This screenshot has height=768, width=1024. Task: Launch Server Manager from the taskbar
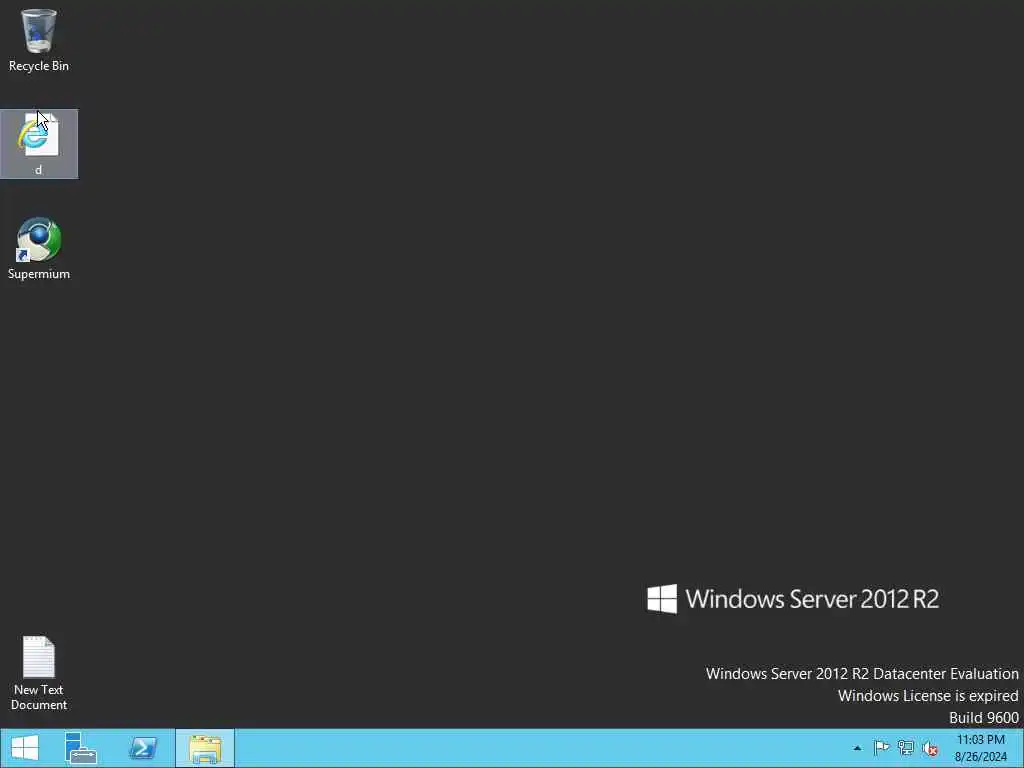click(81, 748)
